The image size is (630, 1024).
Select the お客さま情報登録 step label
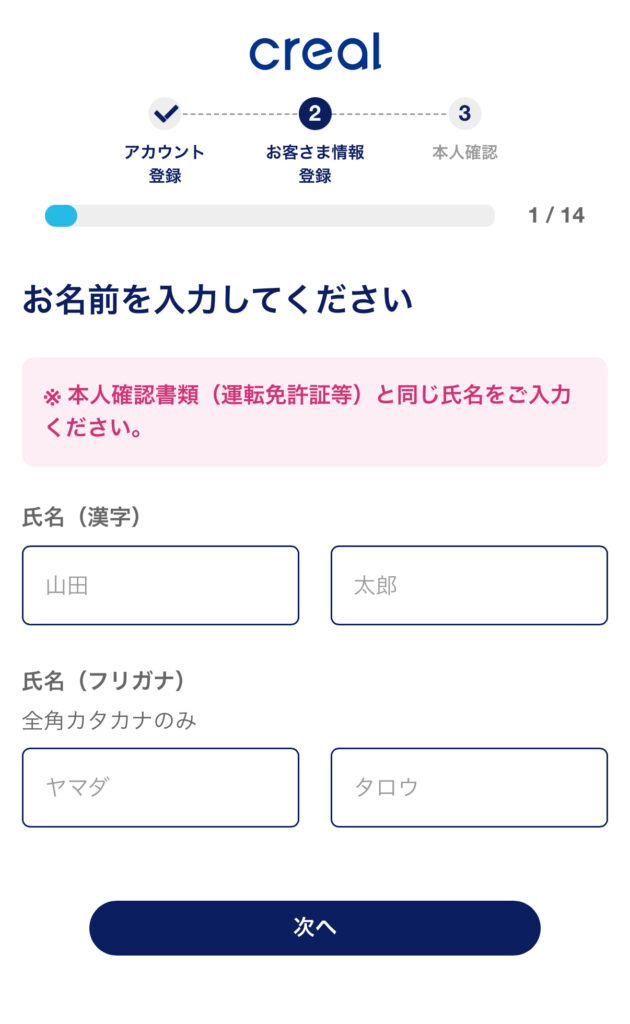[x=315, y=164]
